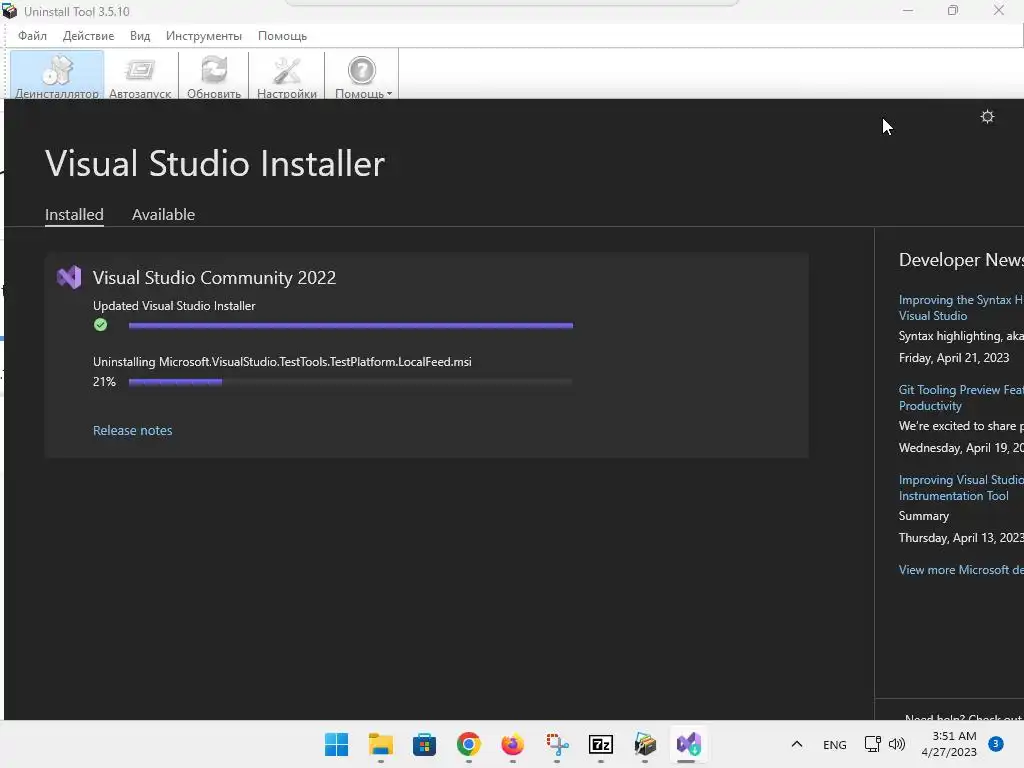This screenshot has width=1024, height=768.
Task: Click the 21% progress percentage label
Action: [104, 382]
